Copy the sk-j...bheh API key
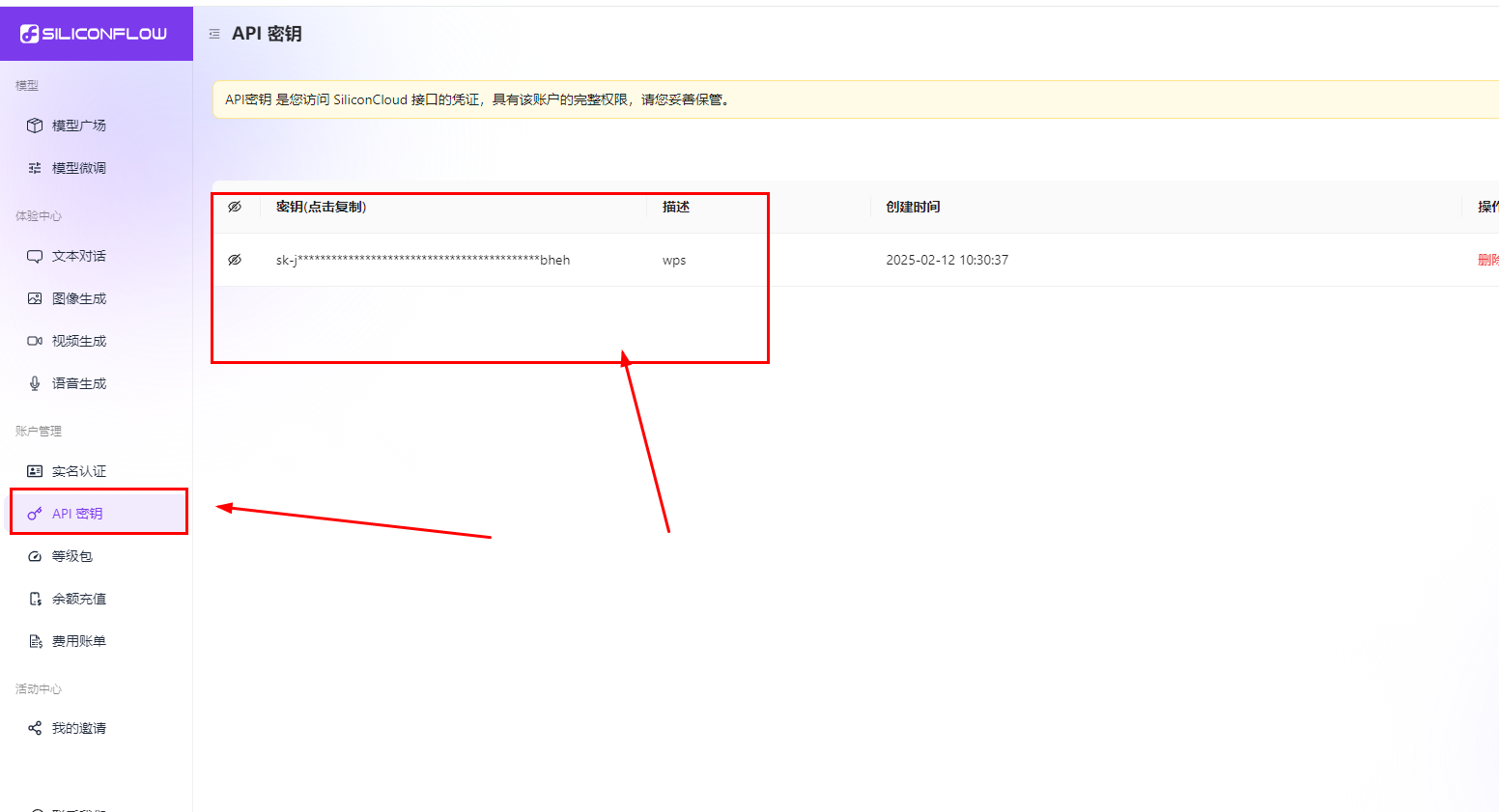This screenshot has height=812, width=1499. 423,260
